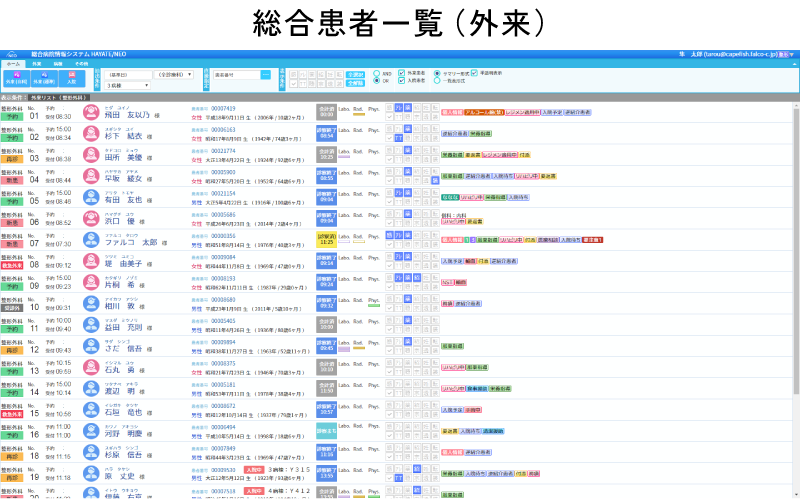Click avatar icon of patient 原 丈史
800x500 pixels.
pos(91,474)
